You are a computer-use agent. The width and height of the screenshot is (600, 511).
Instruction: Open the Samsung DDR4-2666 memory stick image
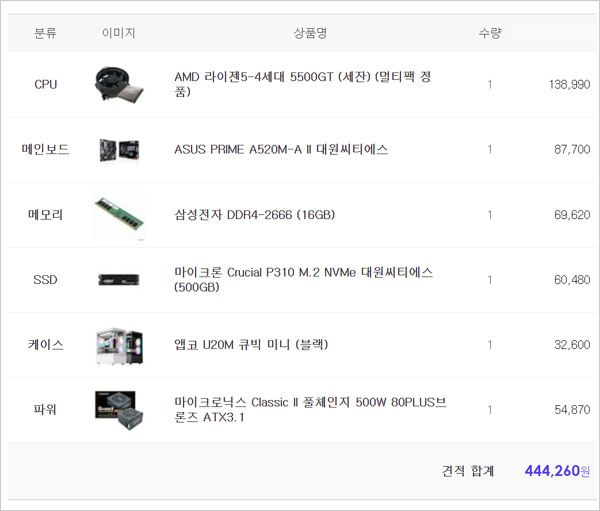(x=119, y=215)
